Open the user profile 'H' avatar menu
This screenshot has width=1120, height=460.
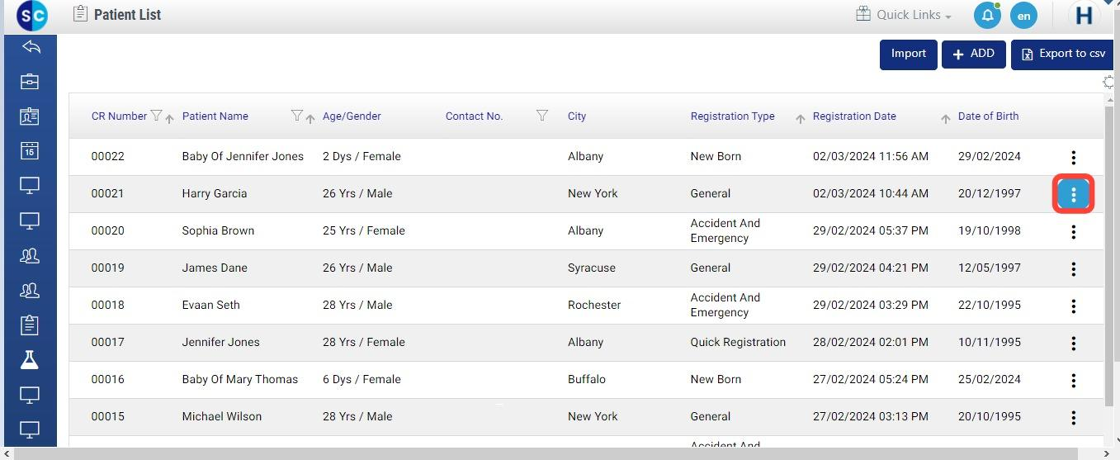[1084, 15]
